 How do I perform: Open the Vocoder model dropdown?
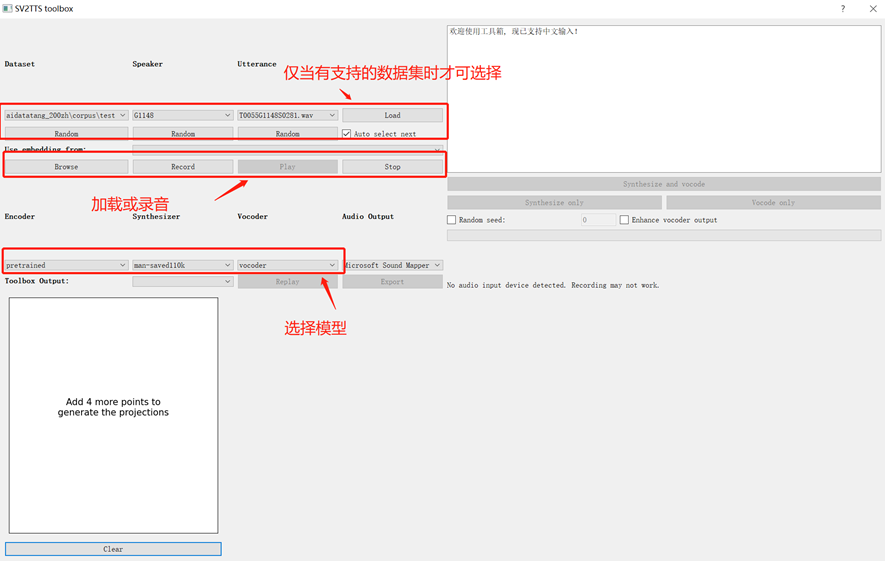288,265
